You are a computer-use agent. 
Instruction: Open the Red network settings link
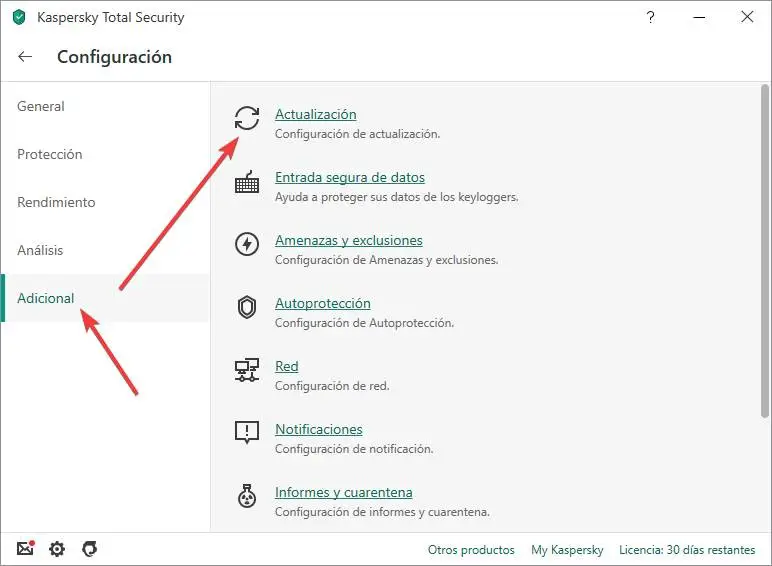[x=287, y=366]
